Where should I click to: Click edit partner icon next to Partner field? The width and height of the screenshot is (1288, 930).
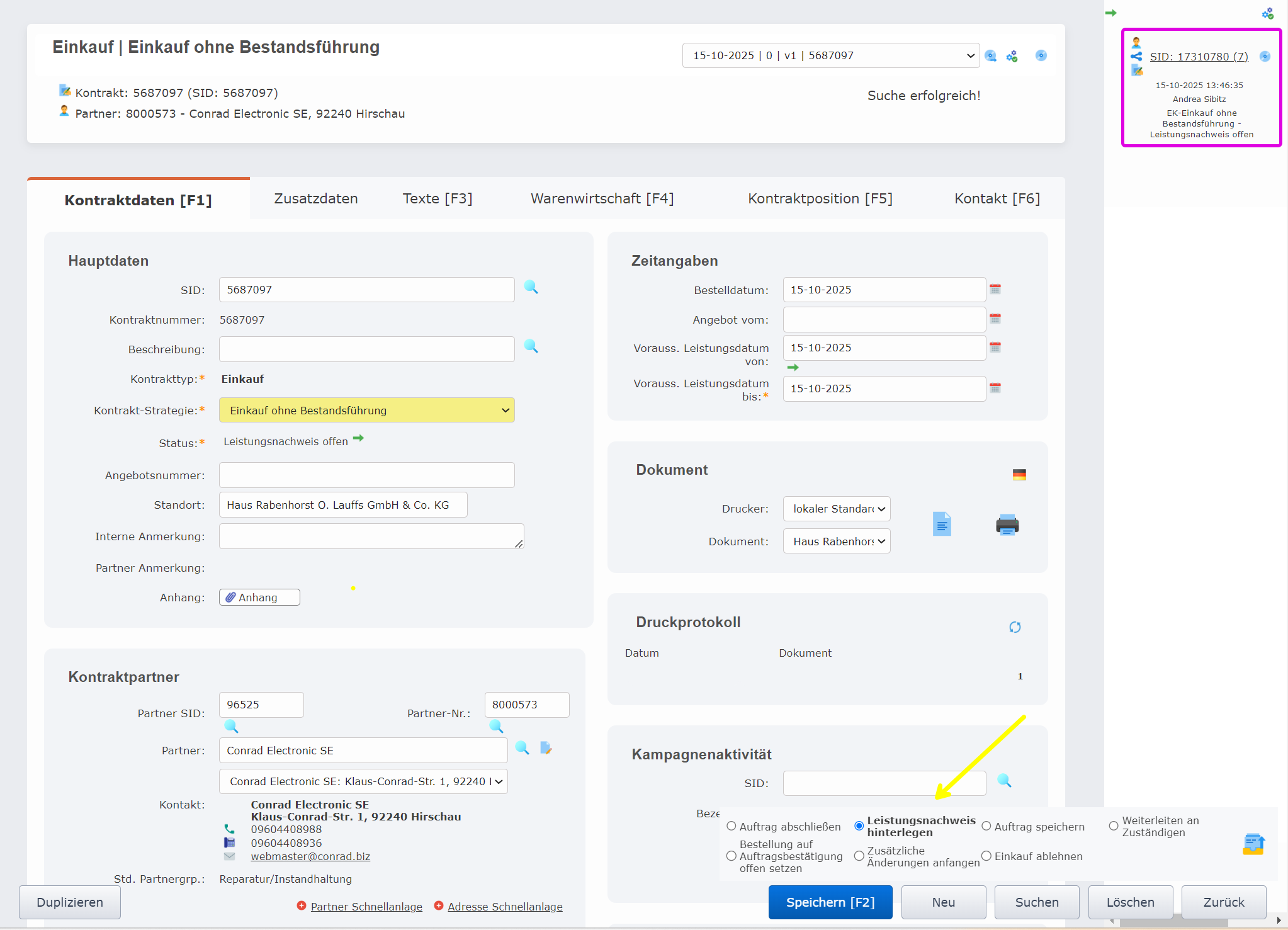[546, 748]
